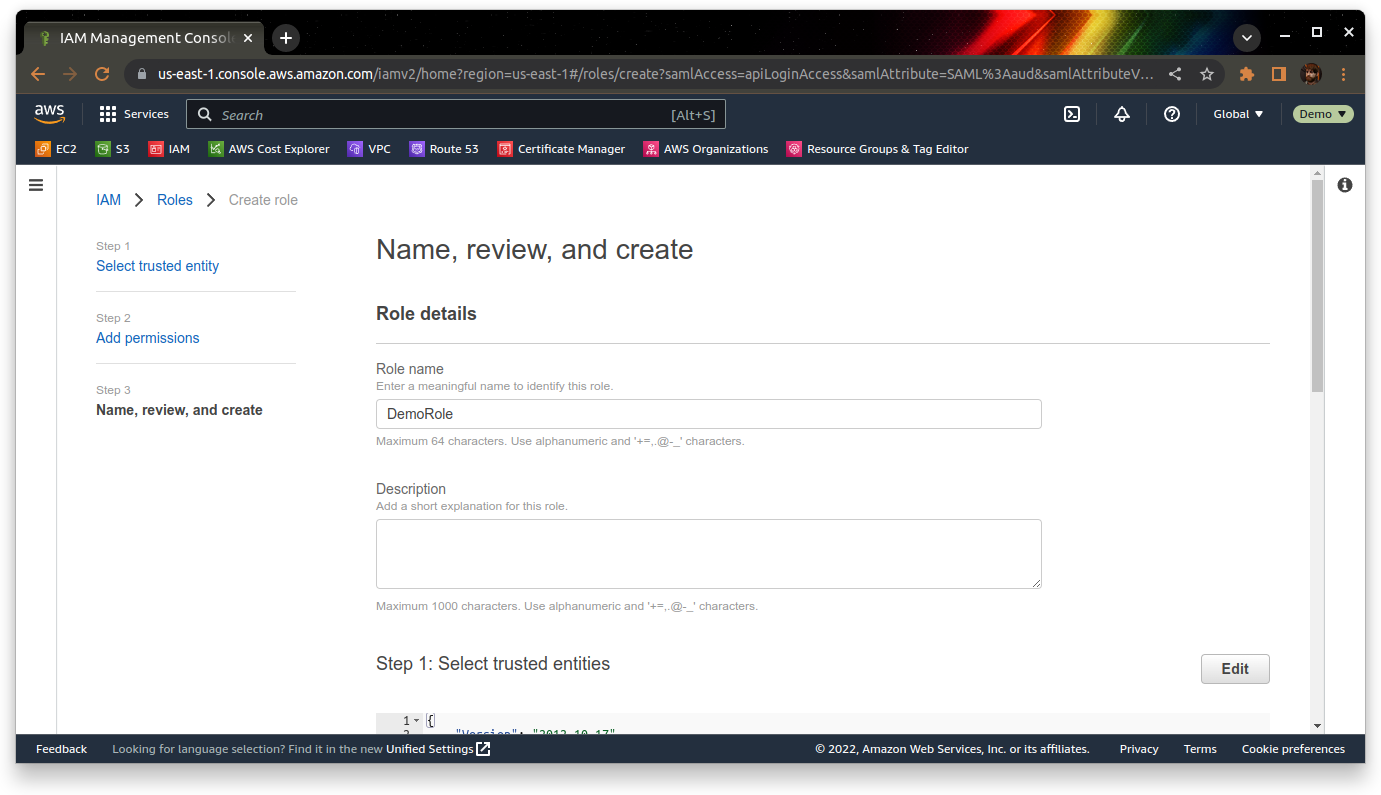The width and height of the screenshot is (1381, 795).
Task: Toggle the browser side panel icon
Action: tap(1278, 74)
